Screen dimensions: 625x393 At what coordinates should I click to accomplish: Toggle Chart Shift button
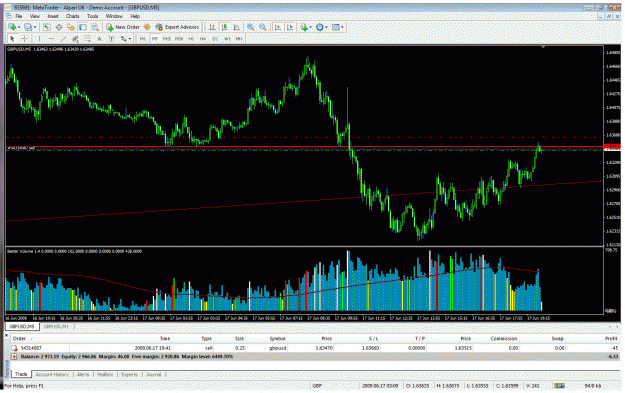pos(290,27)
